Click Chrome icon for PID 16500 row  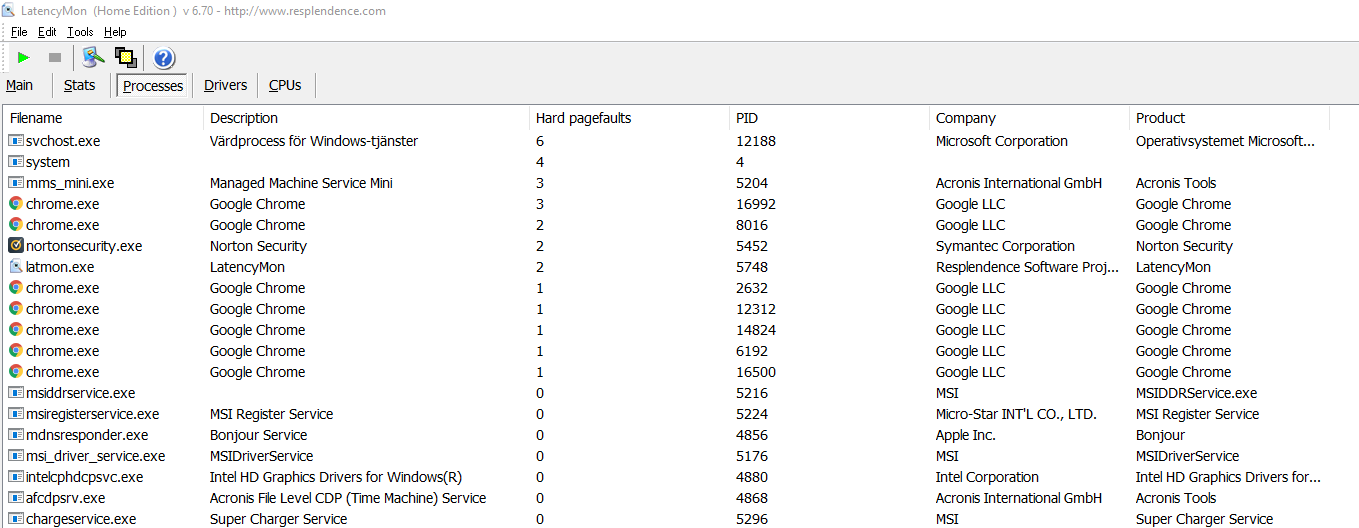pyautogui.click(x=16, y=372)
